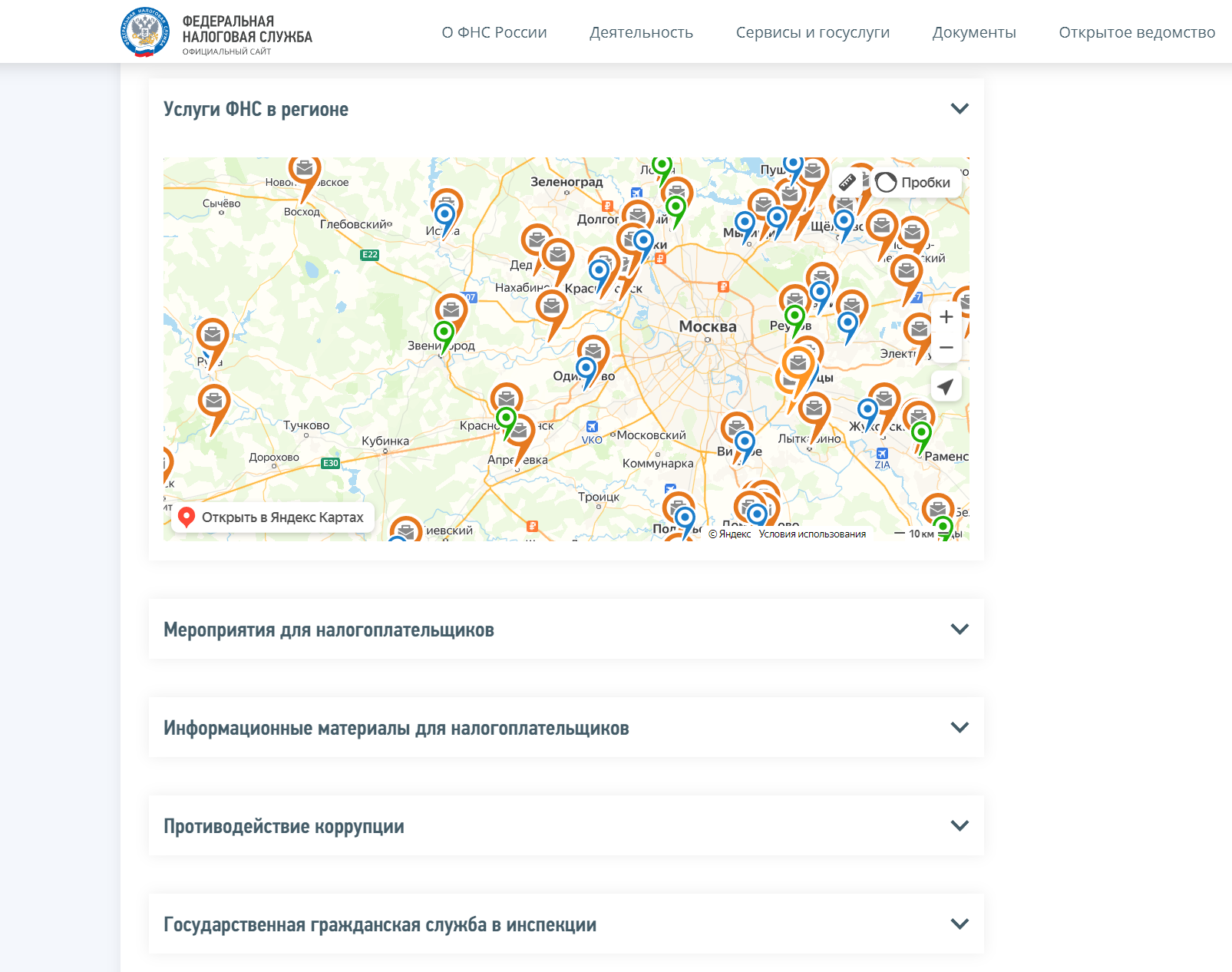The image size is (1232, 972).
Task: Select blue marker at Видное
Action: [745, 442]
